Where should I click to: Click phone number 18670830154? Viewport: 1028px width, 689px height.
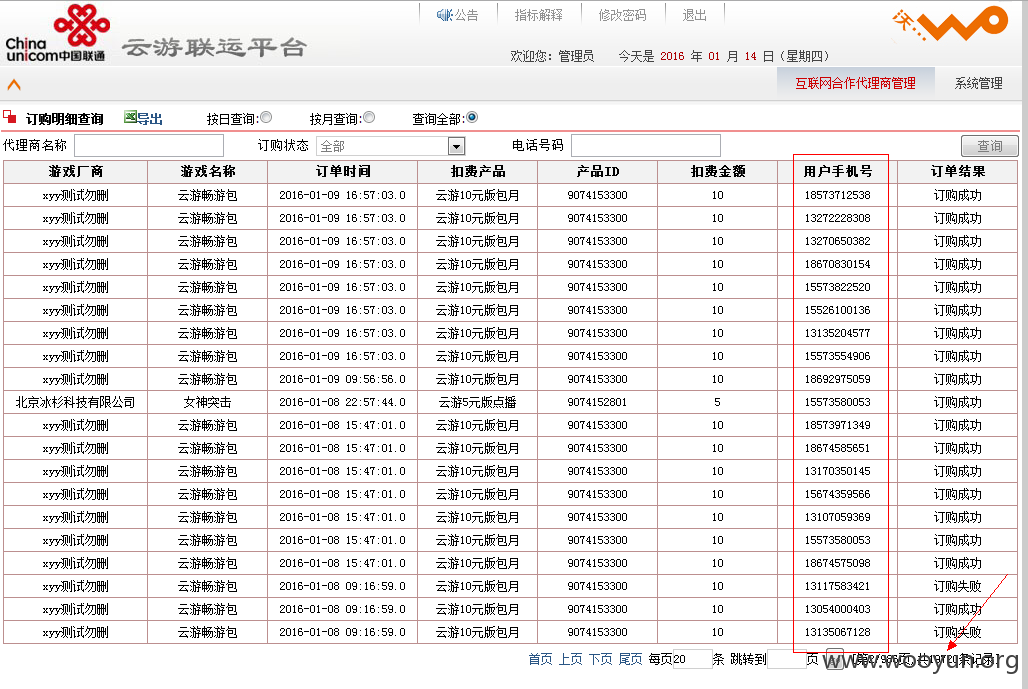pos(838,264)
